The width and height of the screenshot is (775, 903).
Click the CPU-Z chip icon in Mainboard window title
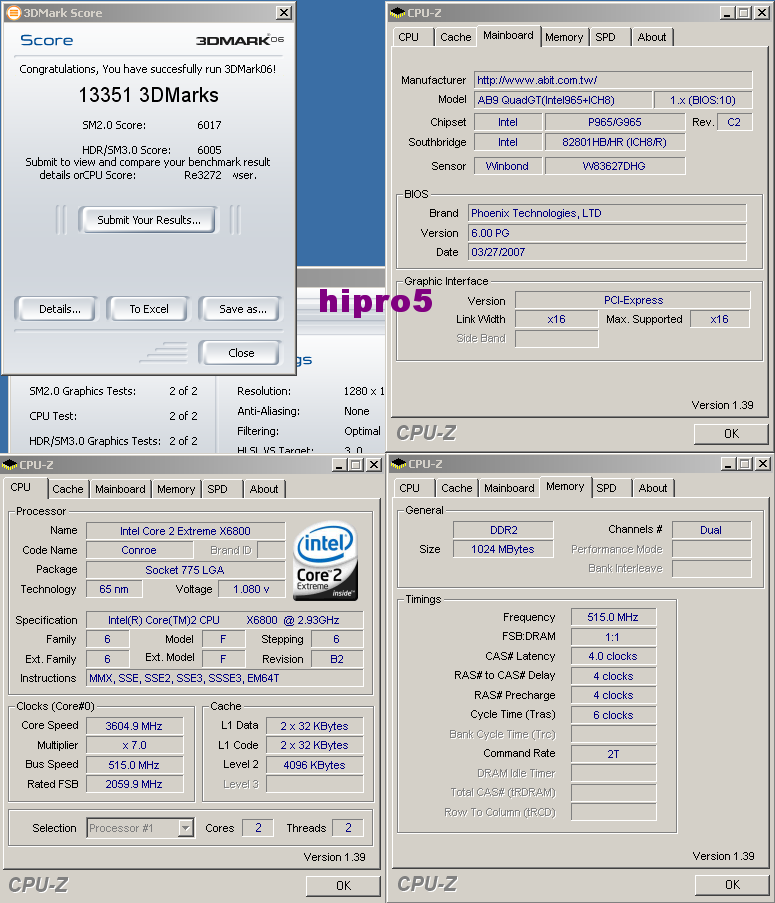pyautogui.click(x=398, y=13)
